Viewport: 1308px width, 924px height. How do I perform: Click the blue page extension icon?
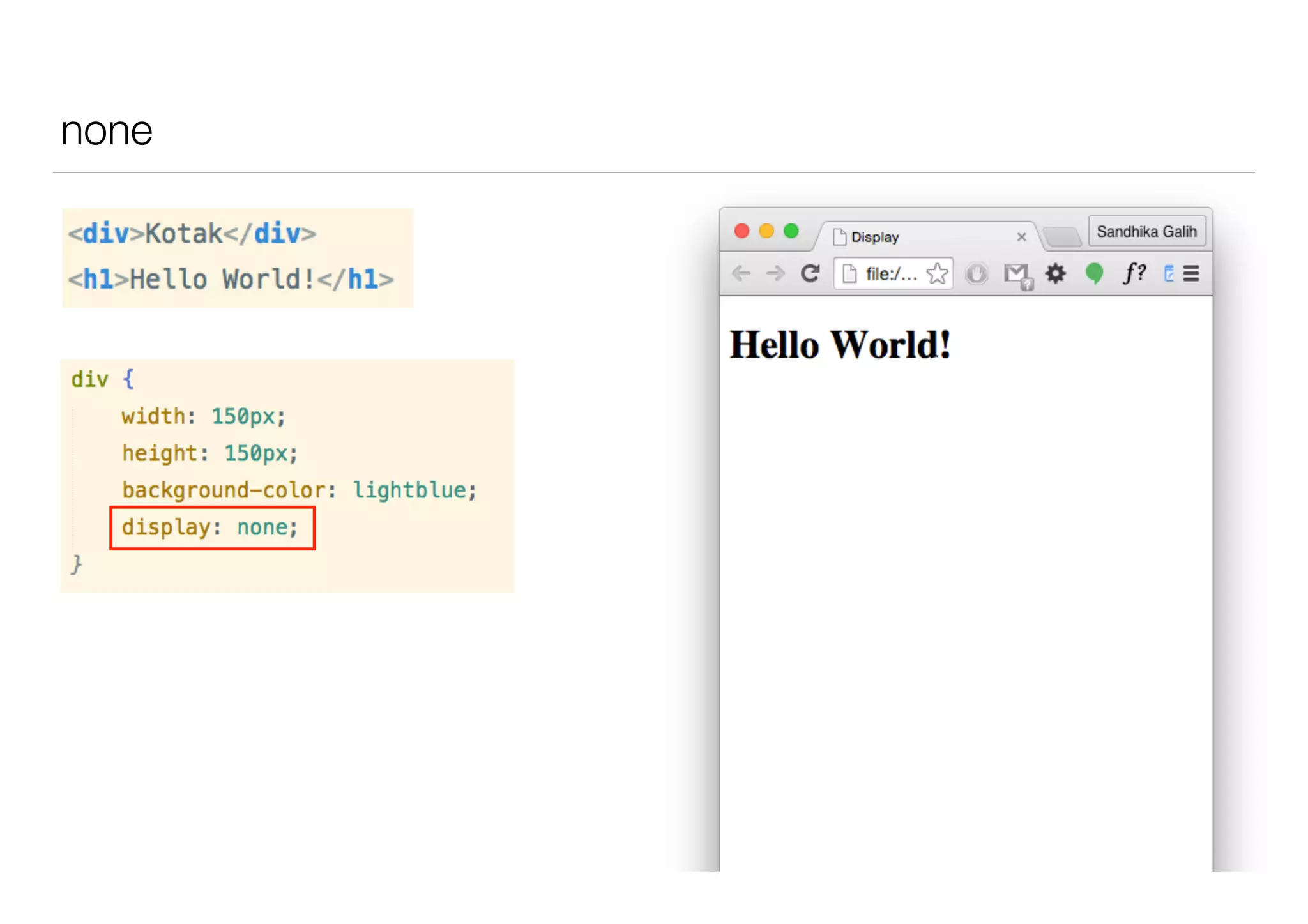coord(1169,274)
